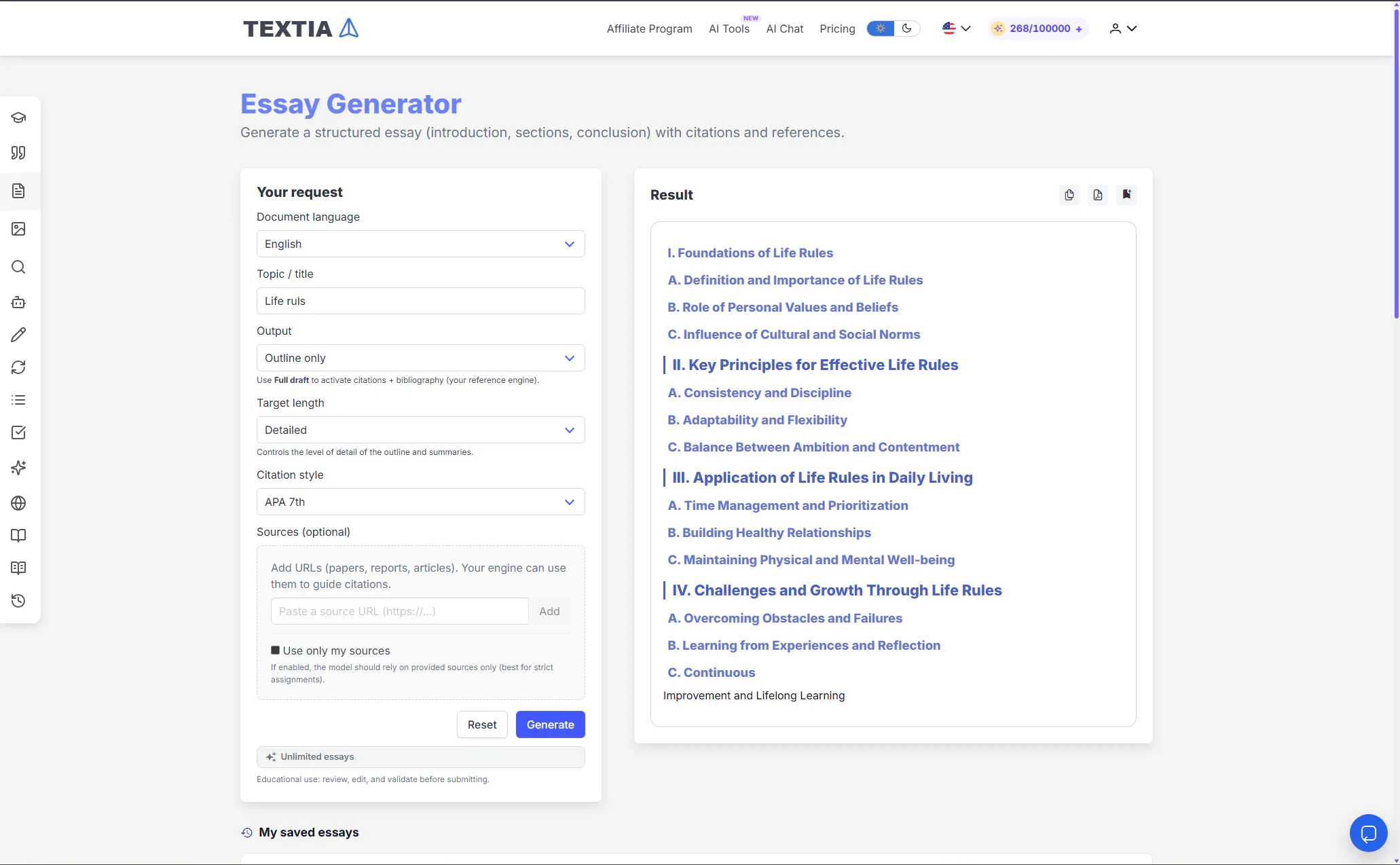Open the bullet list sidebar tool

tap(18, 400)
